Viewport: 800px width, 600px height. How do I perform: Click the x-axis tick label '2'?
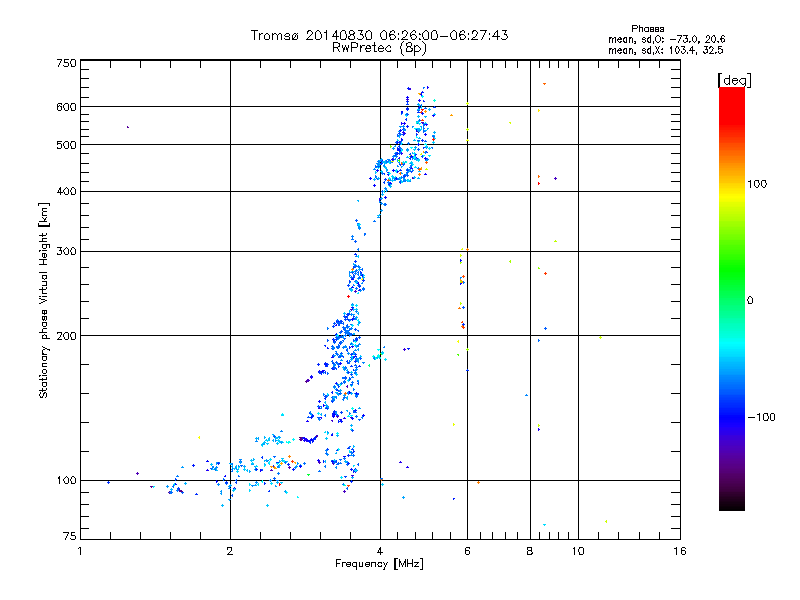230,552
